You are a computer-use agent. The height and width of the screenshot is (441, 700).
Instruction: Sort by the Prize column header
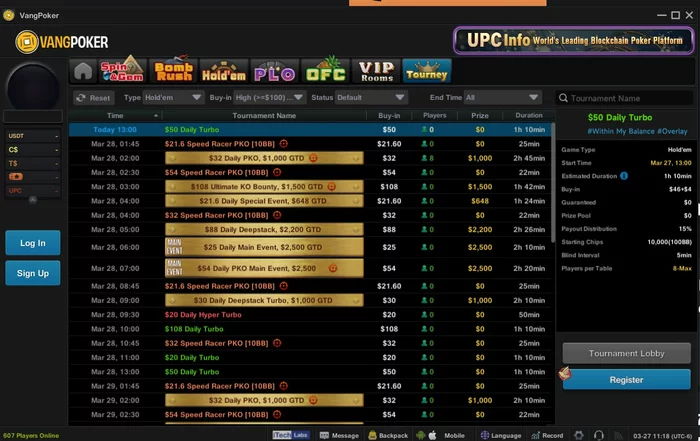pyautogui.click(x=480, y=116)
